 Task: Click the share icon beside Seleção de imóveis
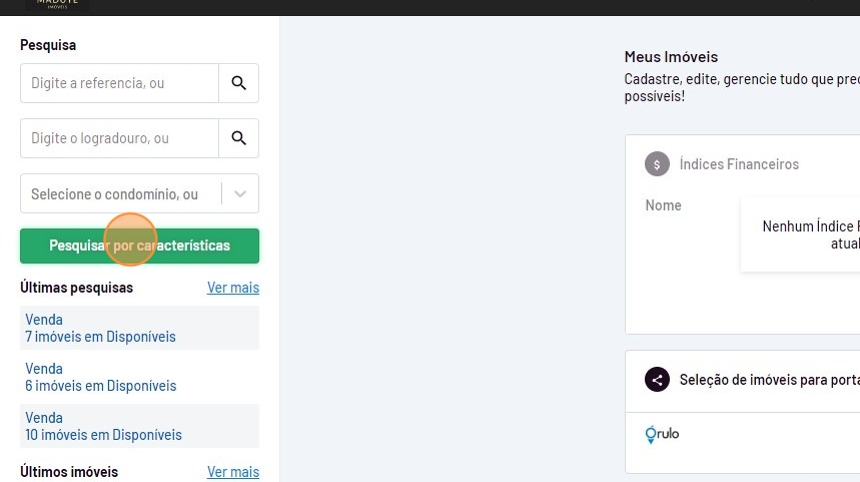tap(657, 380)
